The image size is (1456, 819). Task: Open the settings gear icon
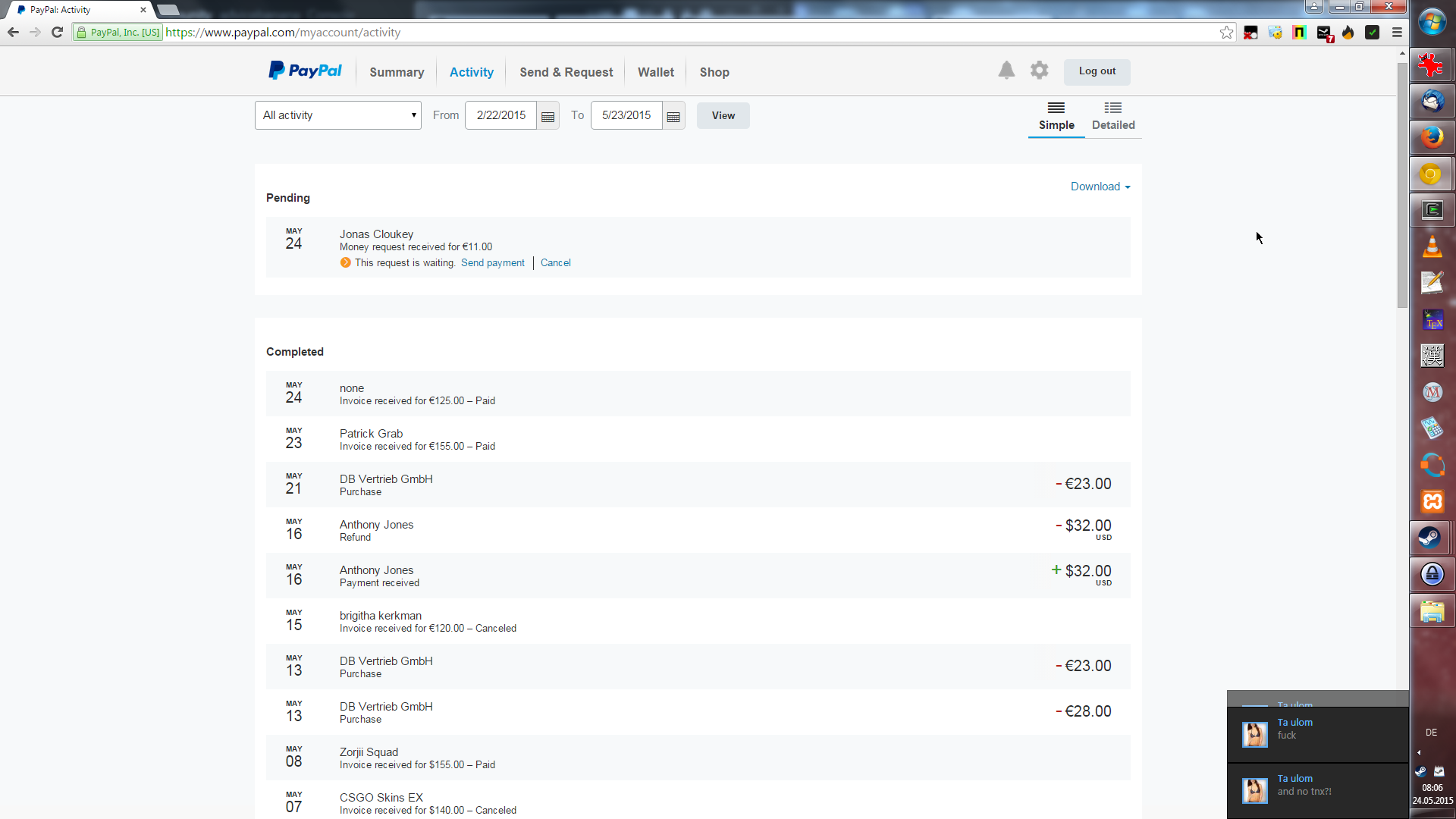click(1039, 71)
